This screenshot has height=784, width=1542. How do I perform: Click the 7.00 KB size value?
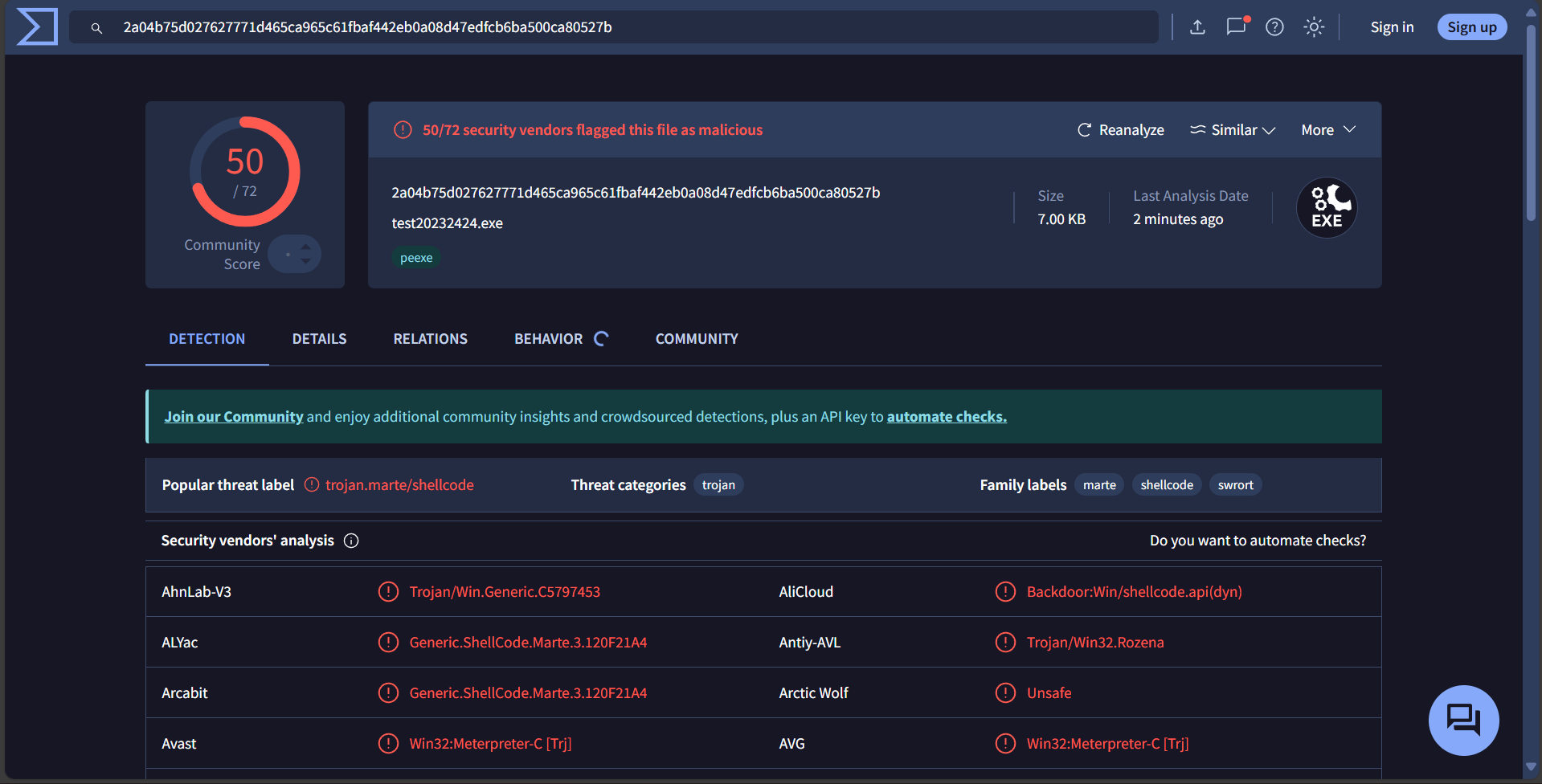(1061, 219)
